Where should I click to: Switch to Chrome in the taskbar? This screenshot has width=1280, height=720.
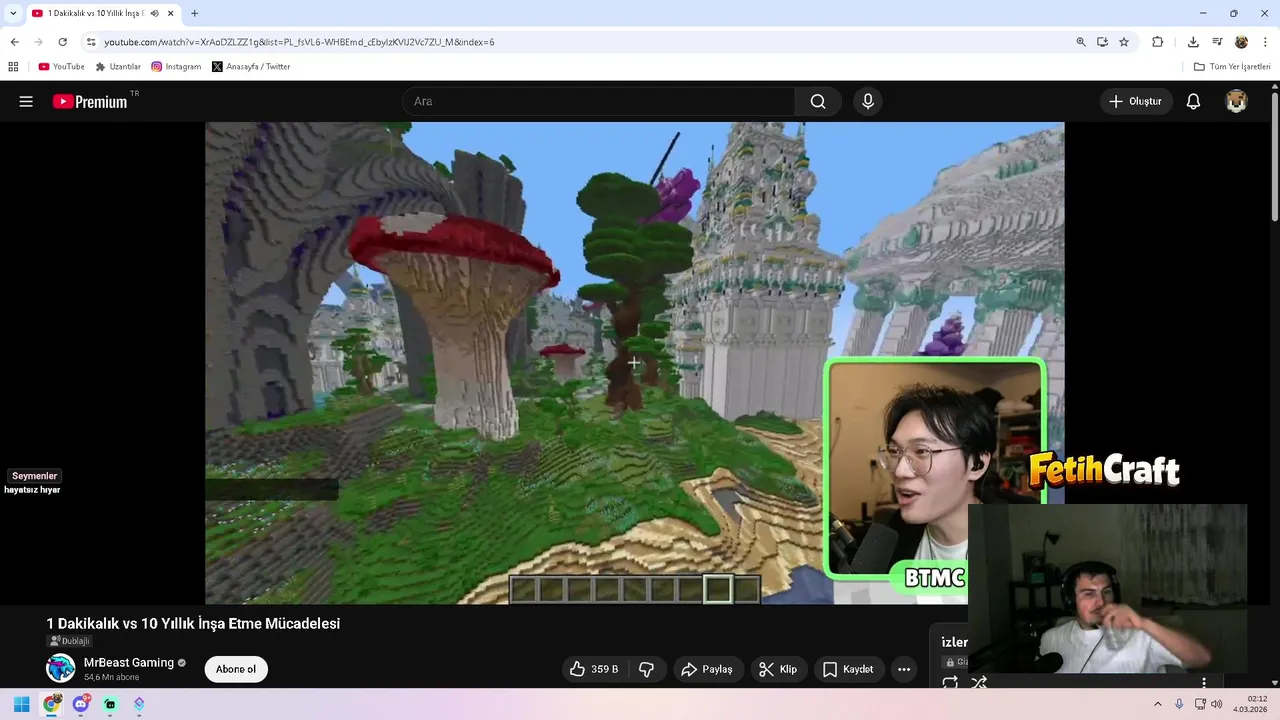[x=51, y=704]
